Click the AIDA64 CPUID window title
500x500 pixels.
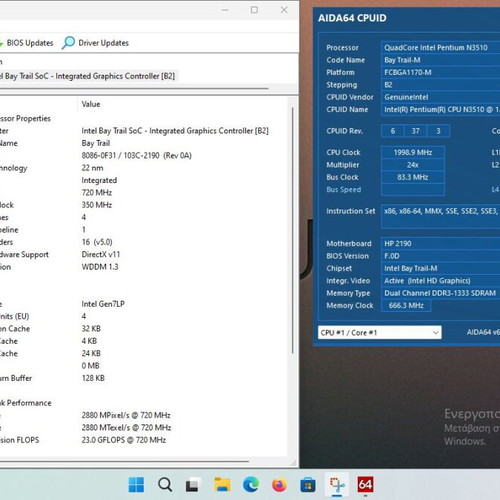(352, 18)
